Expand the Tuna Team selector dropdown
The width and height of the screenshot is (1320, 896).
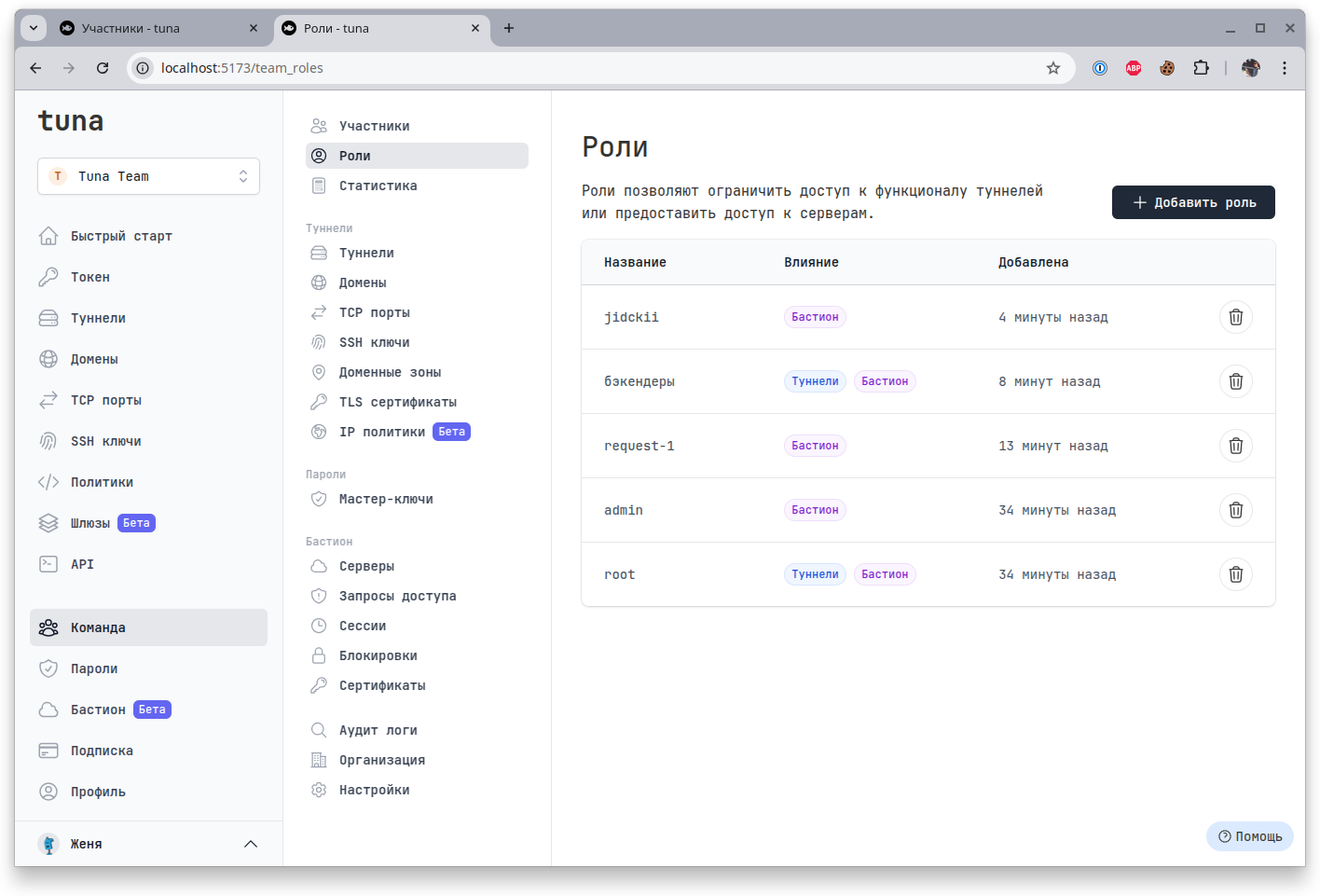148,176
